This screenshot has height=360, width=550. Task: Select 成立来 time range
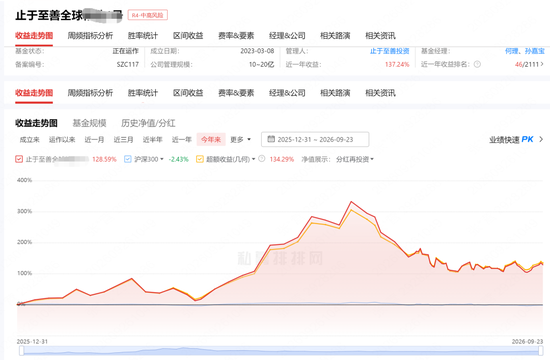[x=29, y=140]
